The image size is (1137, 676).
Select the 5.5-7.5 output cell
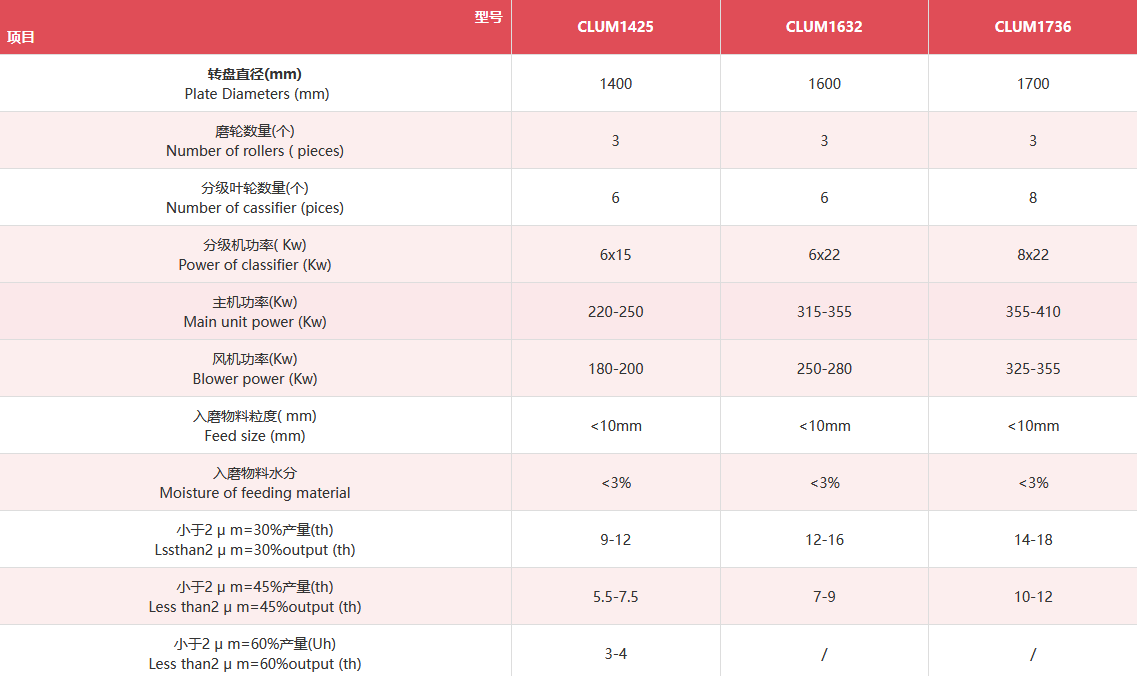[616, 597]
